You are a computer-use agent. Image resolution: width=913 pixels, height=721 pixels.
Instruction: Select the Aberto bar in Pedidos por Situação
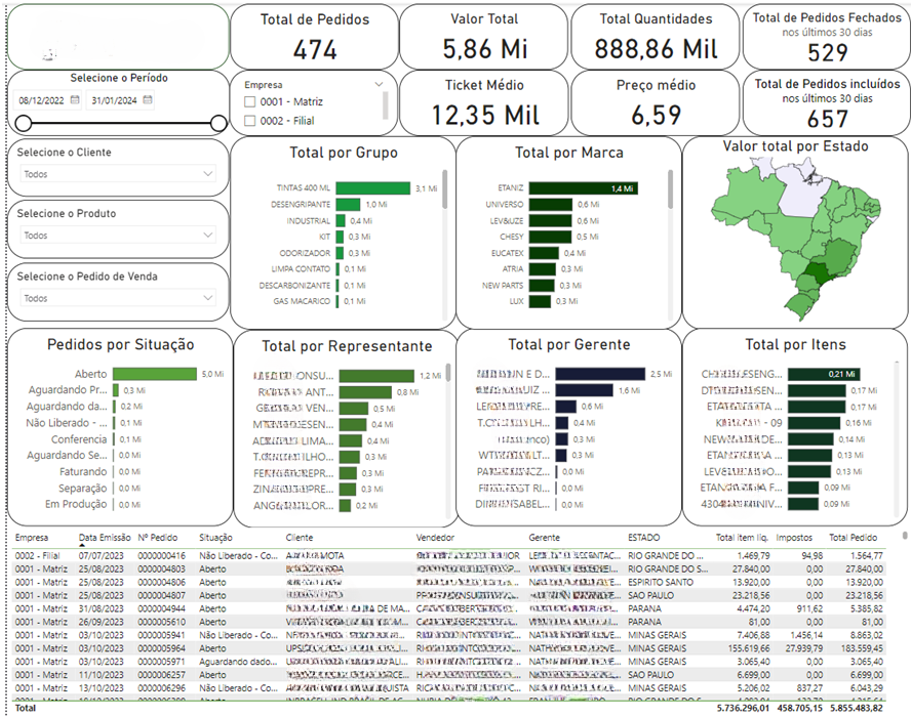point(155,374)
